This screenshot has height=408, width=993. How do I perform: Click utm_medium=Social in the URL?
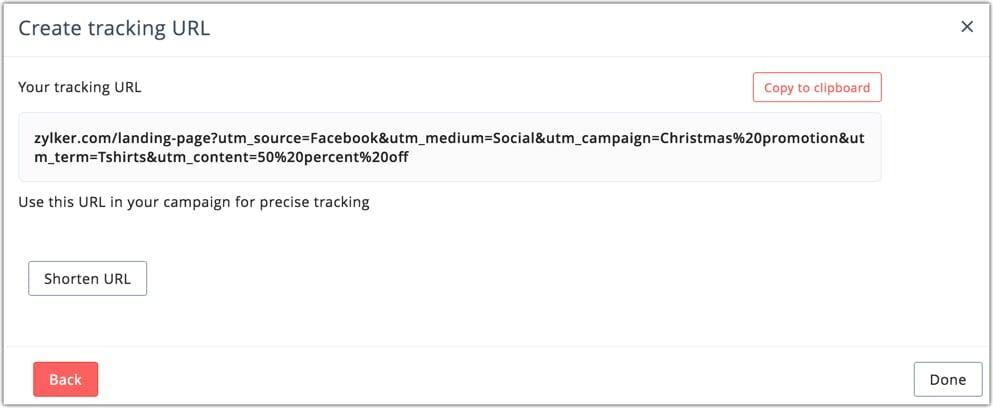(463, 139)
